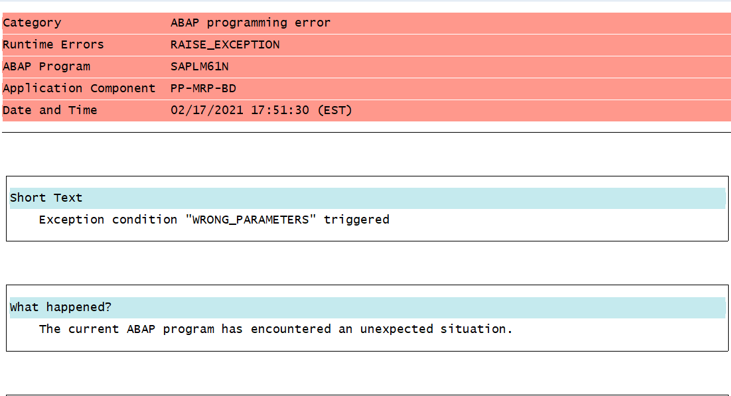
Task: Click the word triggered in Short Text
Action: coord(357,220)
